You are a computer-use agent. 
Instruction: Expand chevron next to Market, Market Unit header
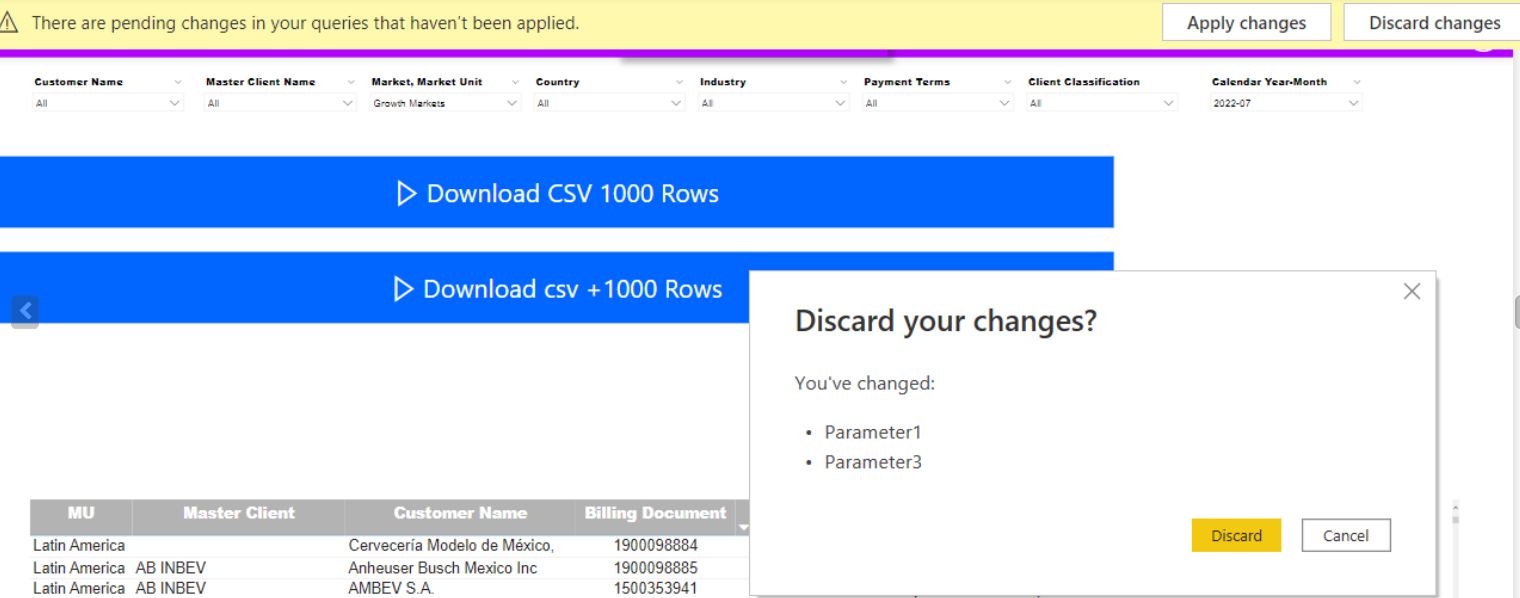[515, 82]
